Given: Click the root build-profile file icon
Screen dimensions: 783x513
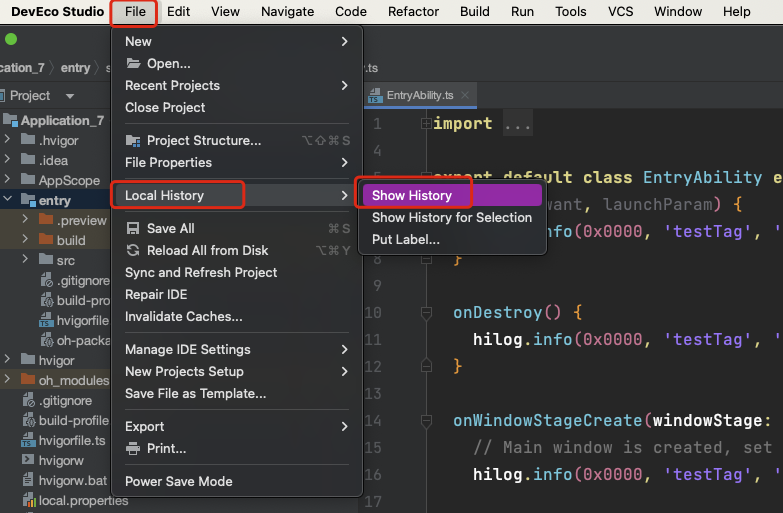Looking at the screenshot, I should tap(28, 420).
